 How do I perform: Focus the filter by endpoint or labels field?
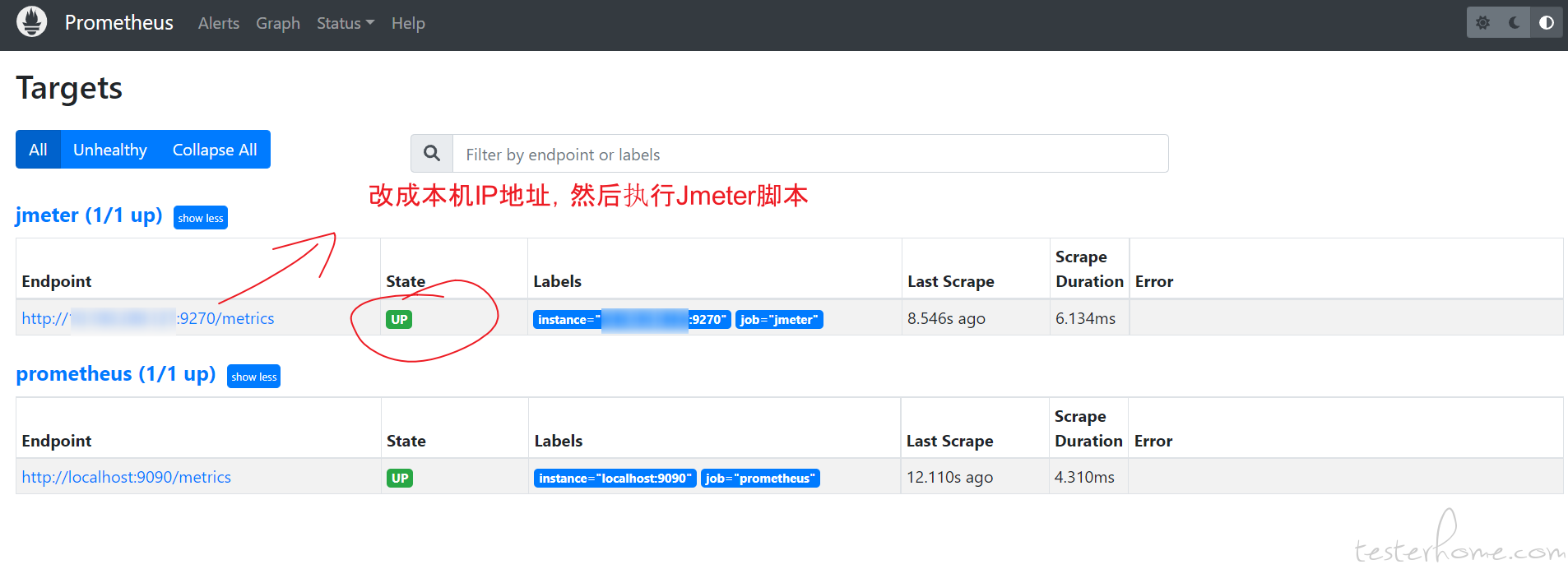pos(810,154)
